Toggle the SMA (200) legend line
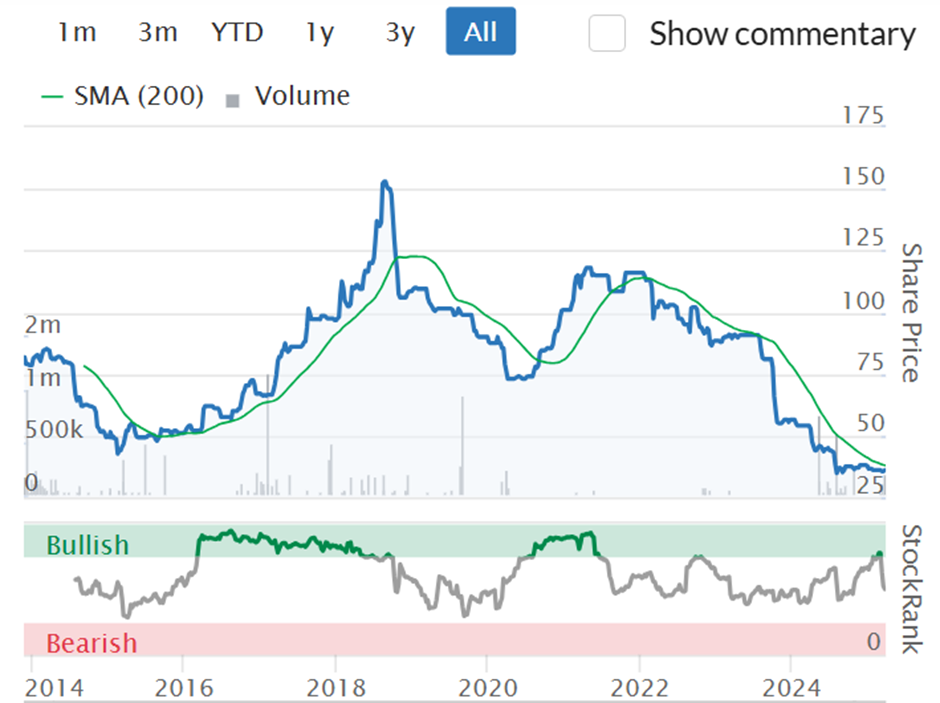The width and height of the screenshot is (940, 703). pyautogui.click(x=122, y=96)
